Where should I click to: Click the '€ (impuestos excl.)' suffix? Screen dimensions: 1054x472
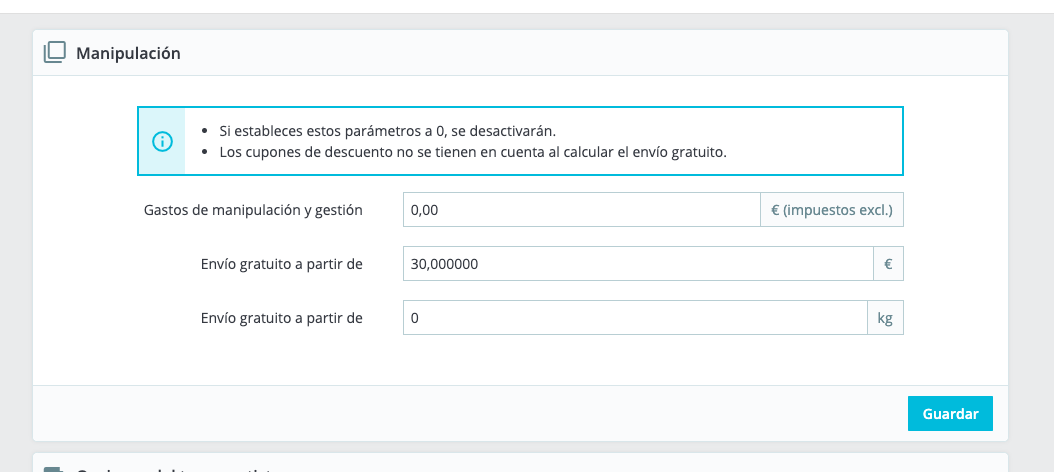click(x=832, y=210)
